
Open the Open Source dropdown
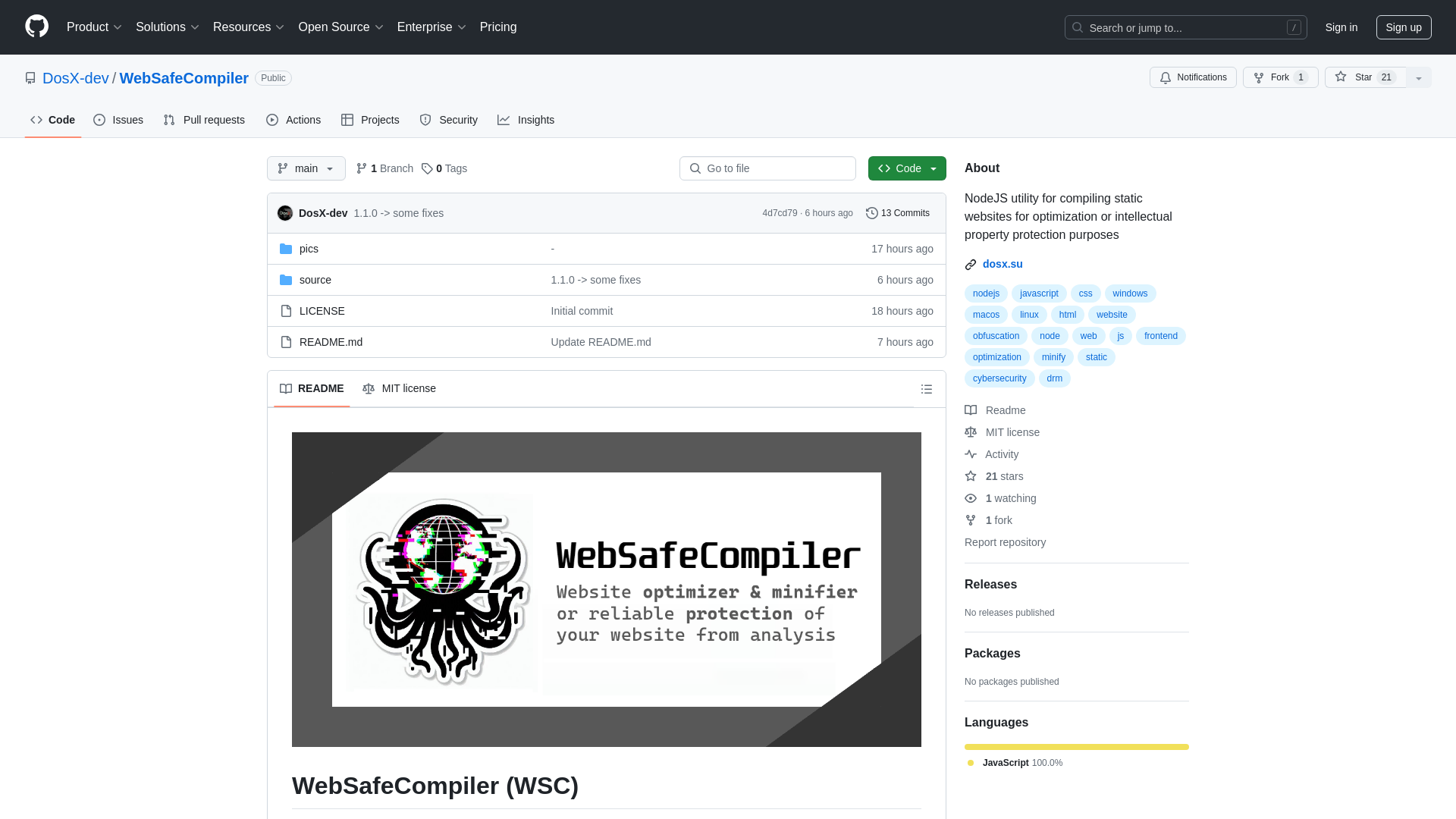click(341, 27)
